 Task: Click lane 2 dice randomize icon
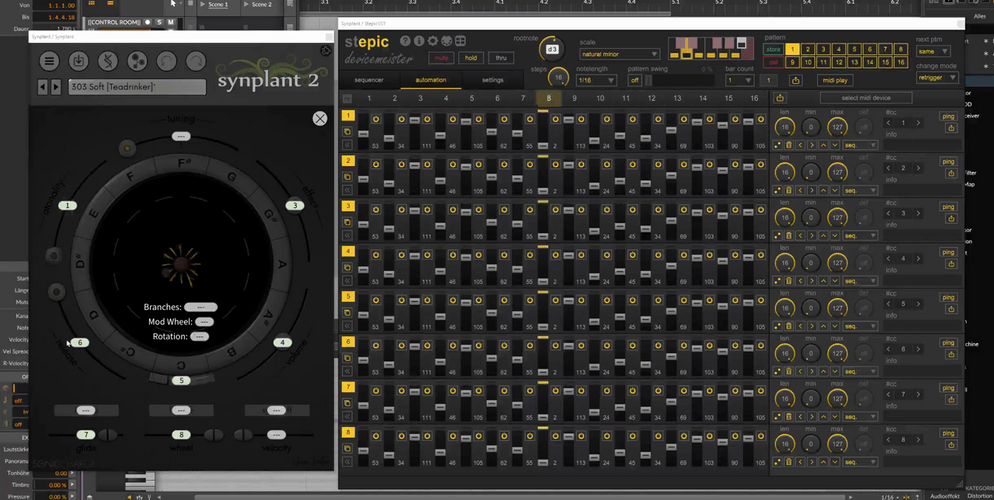[x=778, y=190]
